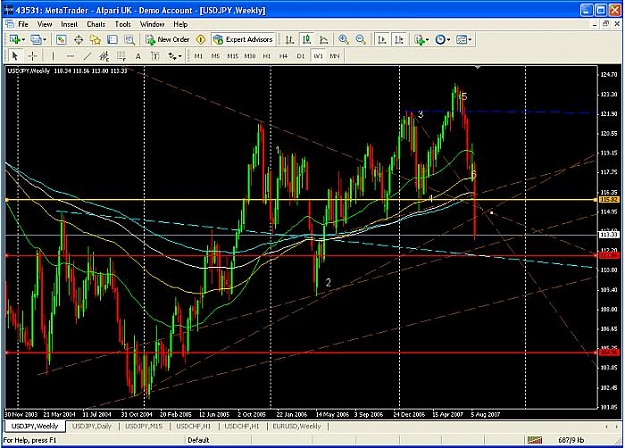The height and width of the screenshot is (448, 625).
Task: Zoom in on the chart
Action: point(343,39)
